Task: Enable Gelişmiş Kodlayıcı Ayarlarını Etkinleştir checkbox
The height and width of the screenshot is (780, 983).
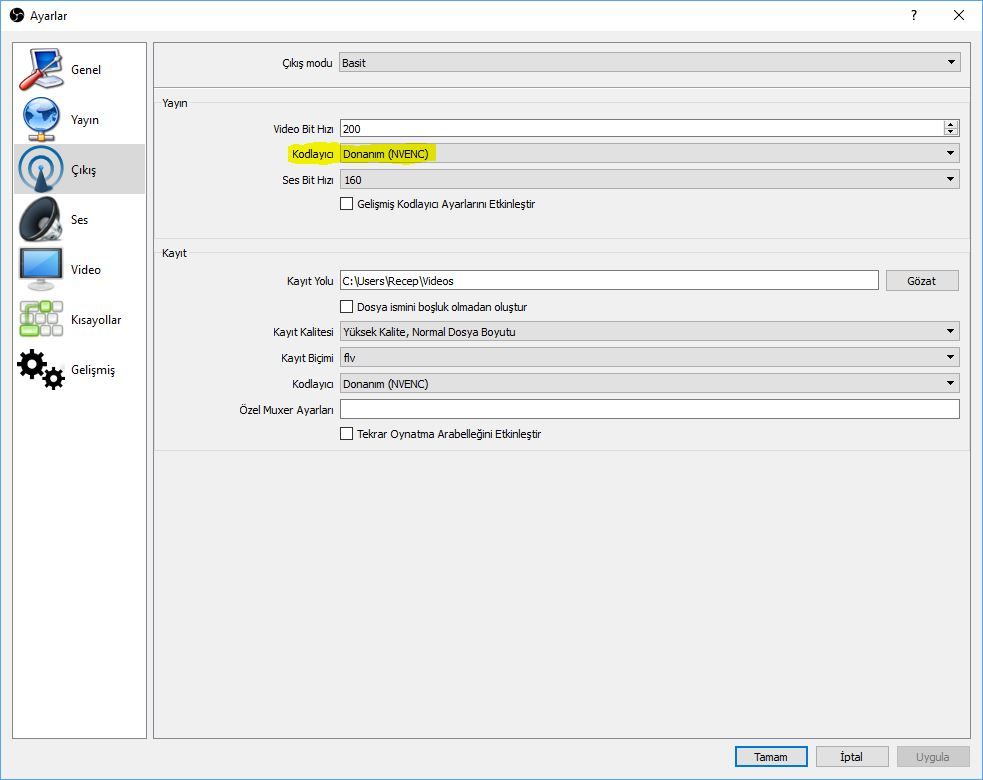Action: click(x=346, y=204)
